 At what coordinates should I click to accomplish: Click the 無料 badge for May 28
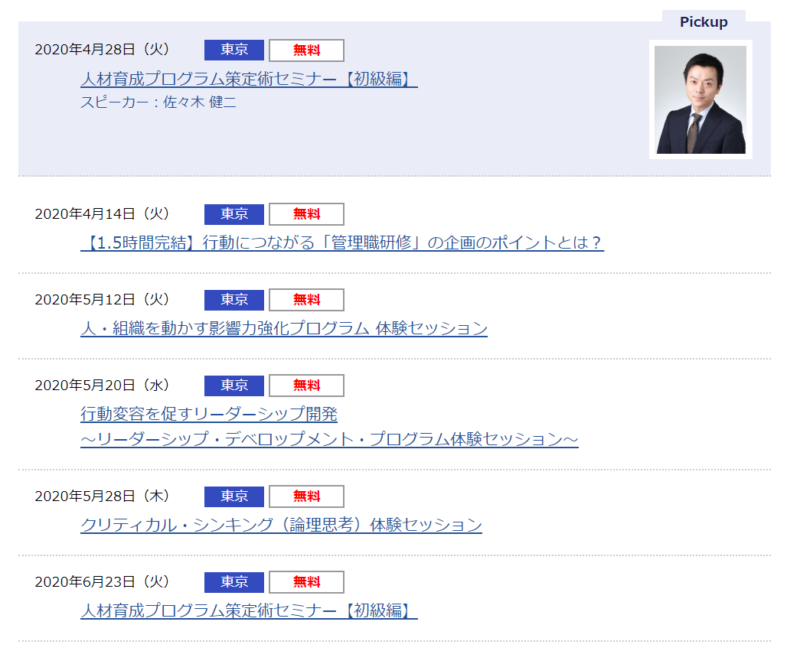tap(307, 497)
